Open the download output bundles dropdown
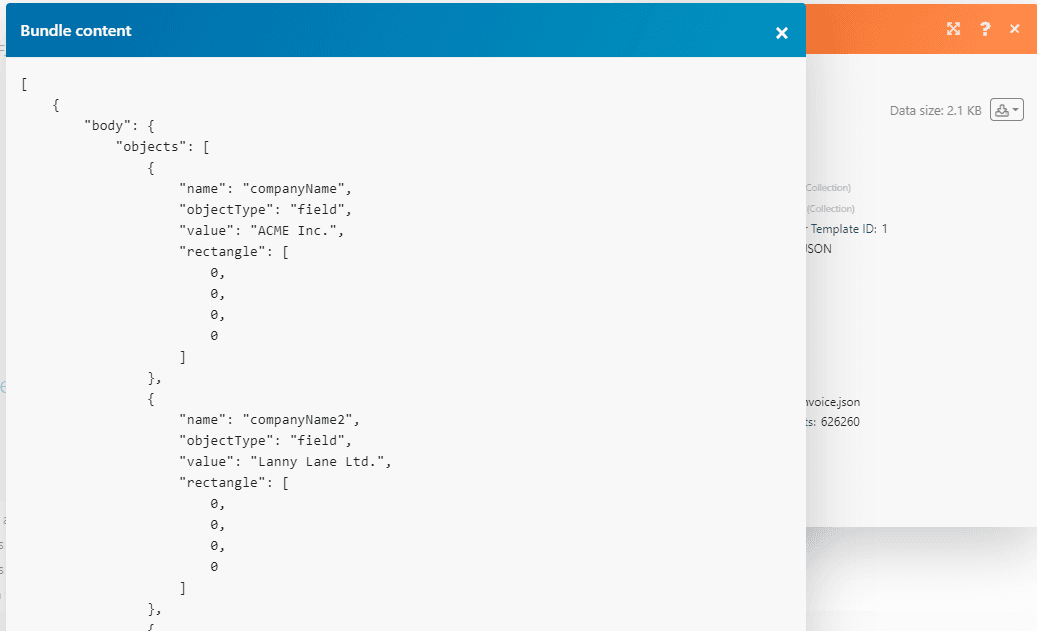The image size is (1037, 631). (1006, 110)
